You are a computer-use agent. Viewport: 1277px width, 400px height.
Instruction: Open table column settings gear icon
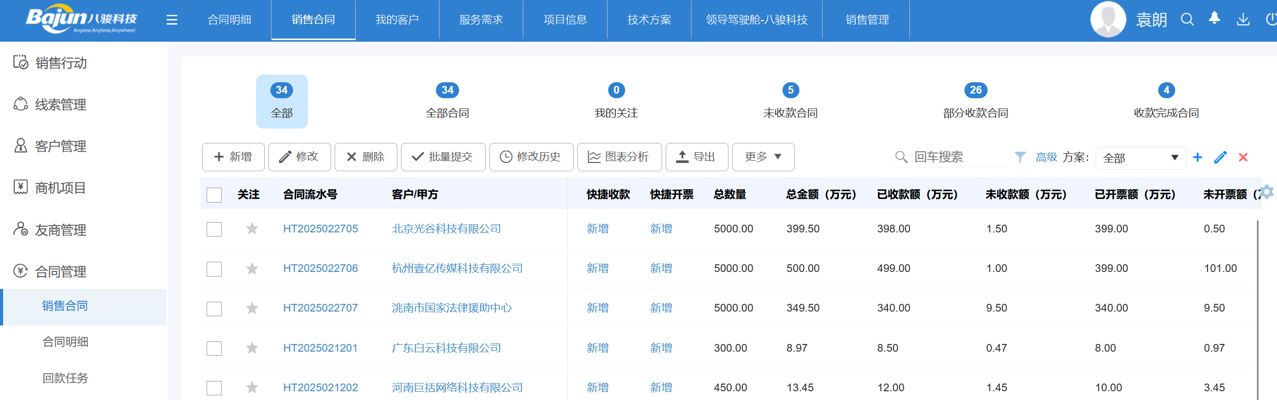tap(1266, 192)
